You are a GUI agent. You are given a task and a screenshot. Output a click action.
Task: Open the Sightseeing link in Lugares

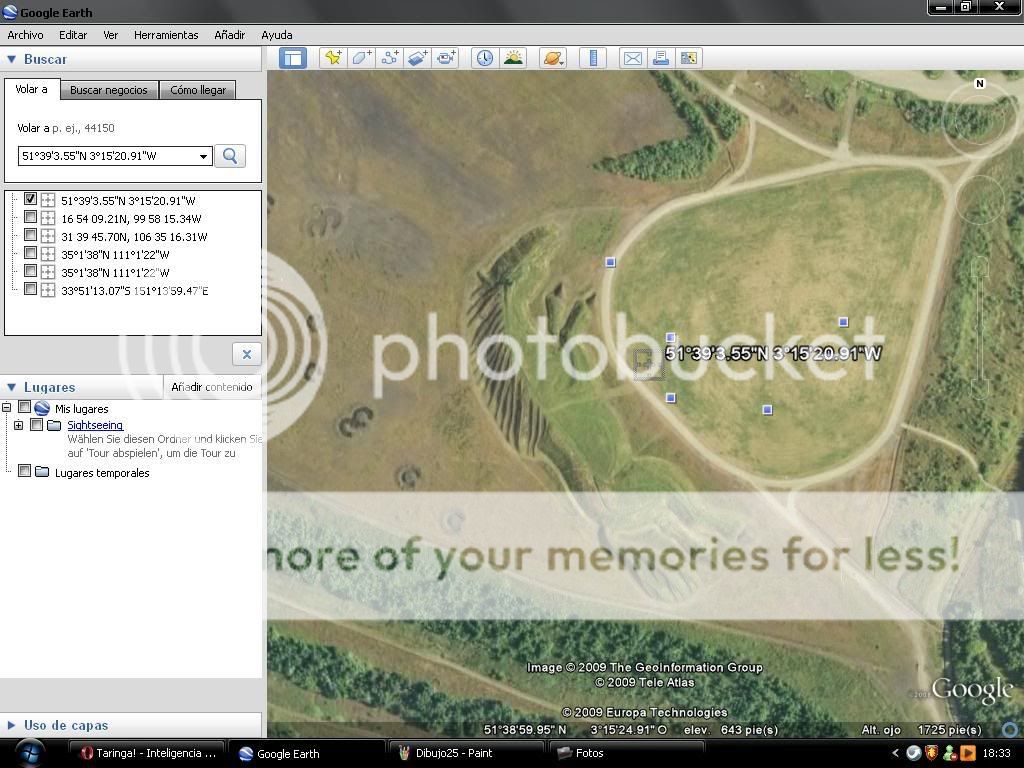click(x=95, y=425)
